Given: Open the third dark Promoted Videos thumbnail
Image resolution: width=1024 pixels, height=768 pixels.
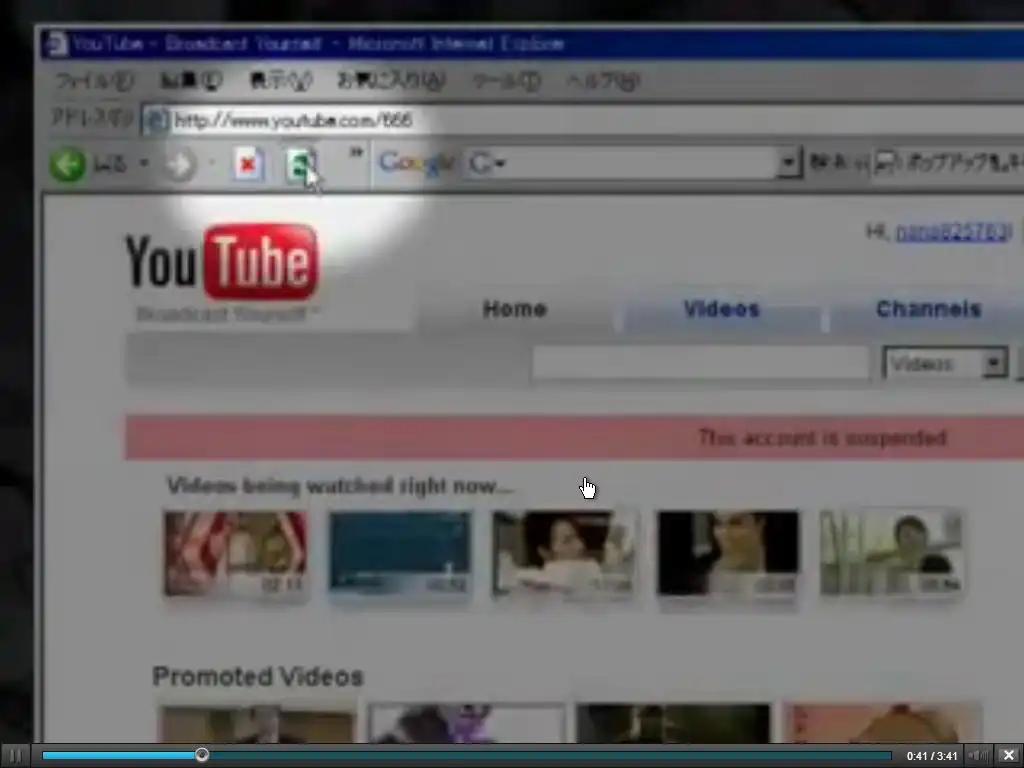Looking at the screenshot, I should tap(674, 723).
